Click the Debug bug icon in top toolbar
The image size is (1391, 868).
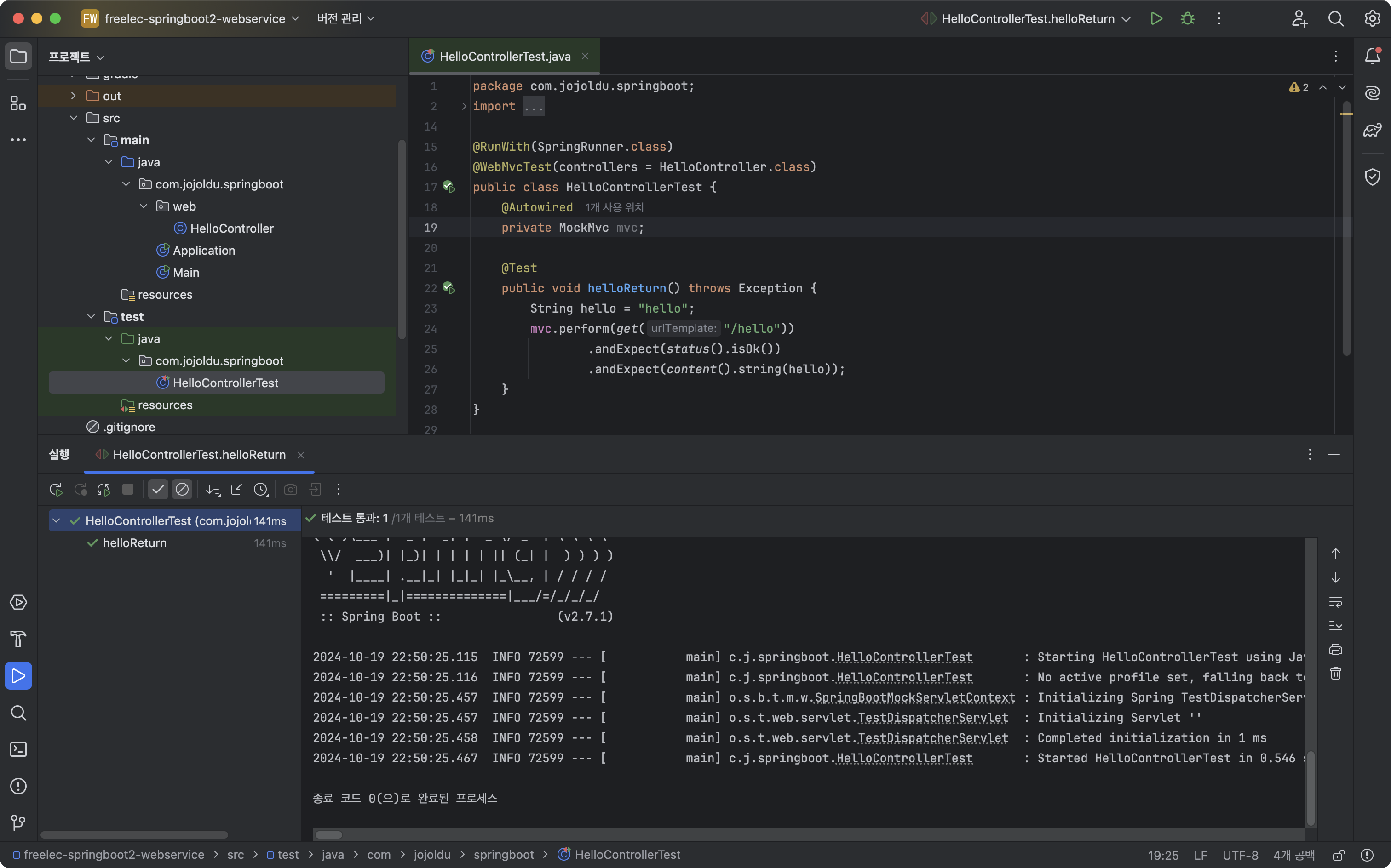[x=1187, y=18]
